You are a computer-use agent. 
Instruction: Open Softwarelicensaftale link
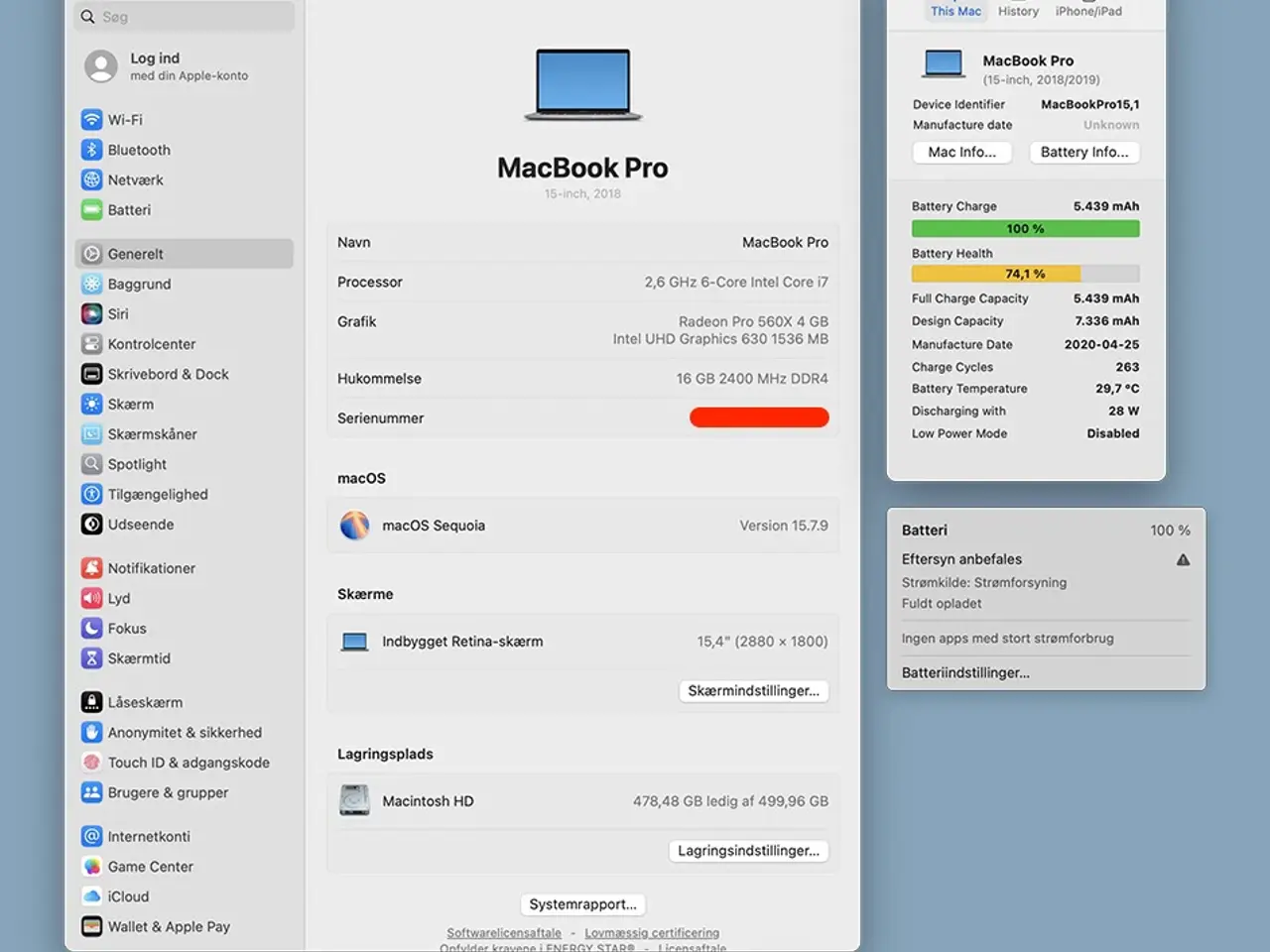click(x=504, y=933)
